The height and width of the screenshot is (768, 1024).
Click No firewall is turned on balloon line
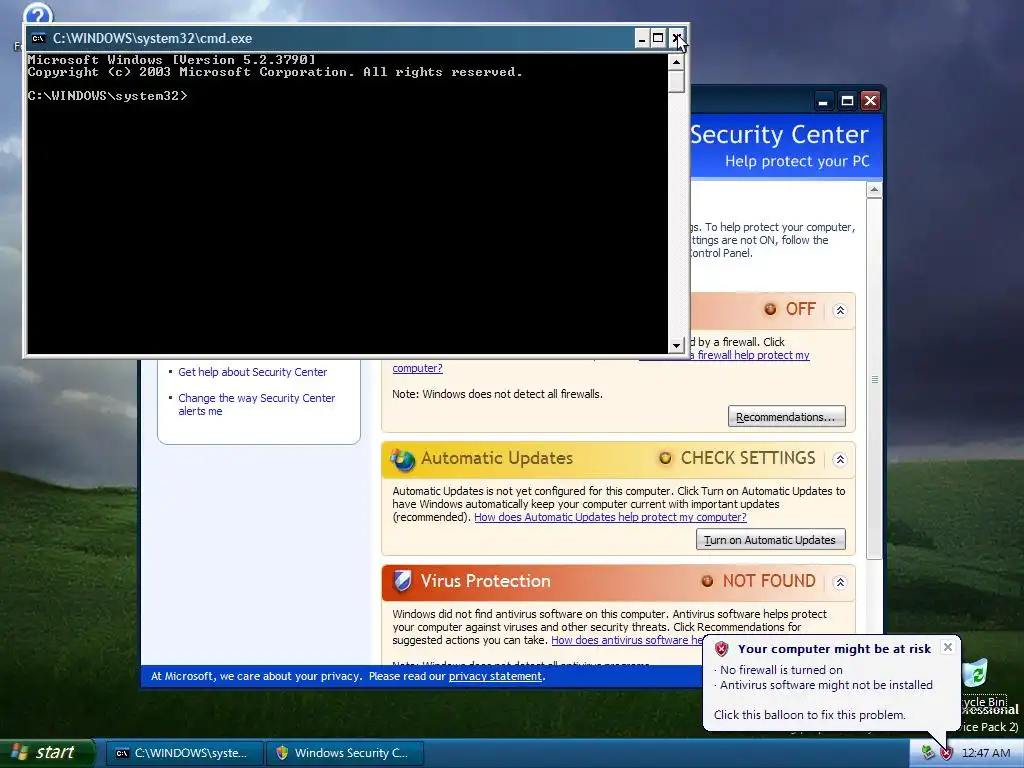point(781,669)
